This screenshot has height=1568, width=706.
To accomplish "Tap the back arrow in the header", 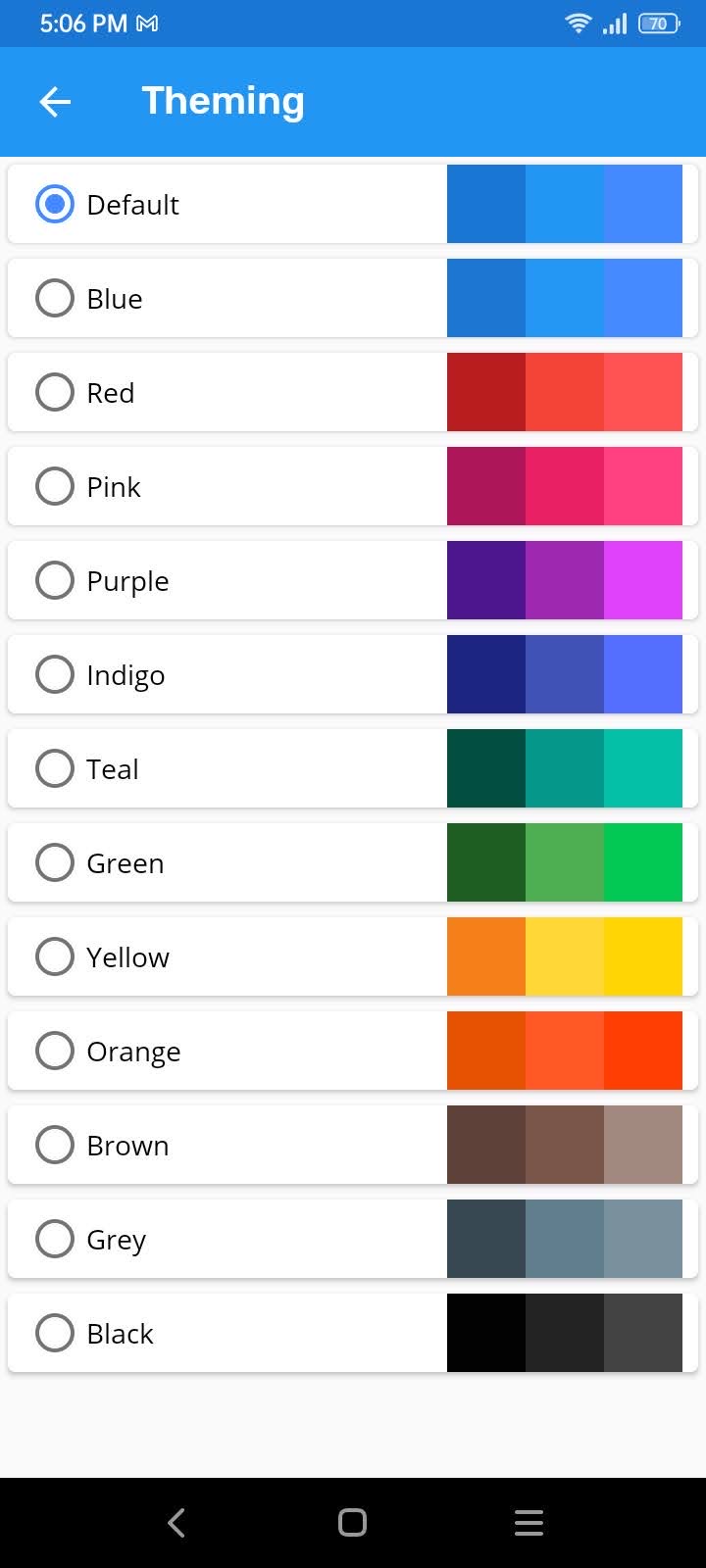I will (55, 101).
